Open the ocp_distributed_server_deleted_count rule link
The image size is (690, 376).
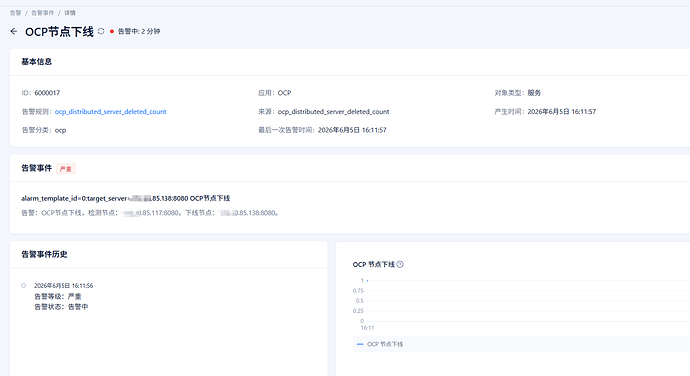point(110,111)
